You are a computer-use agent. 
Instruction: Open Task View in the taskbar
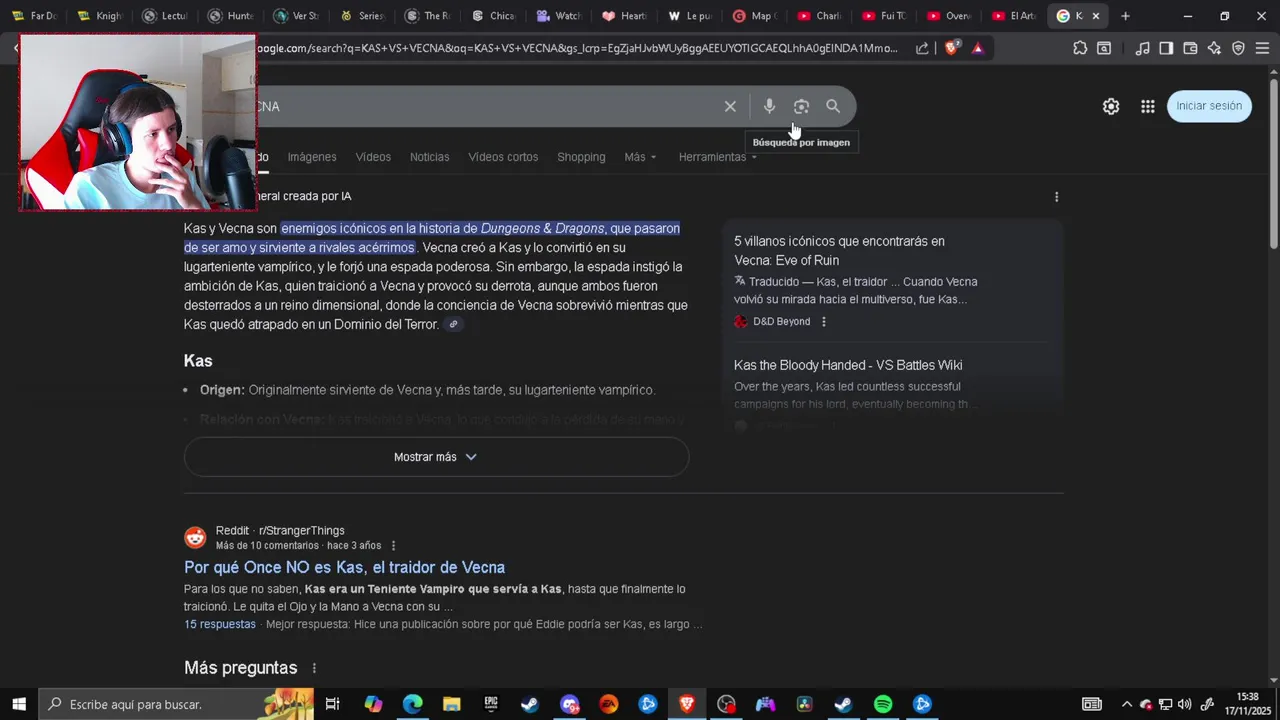click(333, 704)
